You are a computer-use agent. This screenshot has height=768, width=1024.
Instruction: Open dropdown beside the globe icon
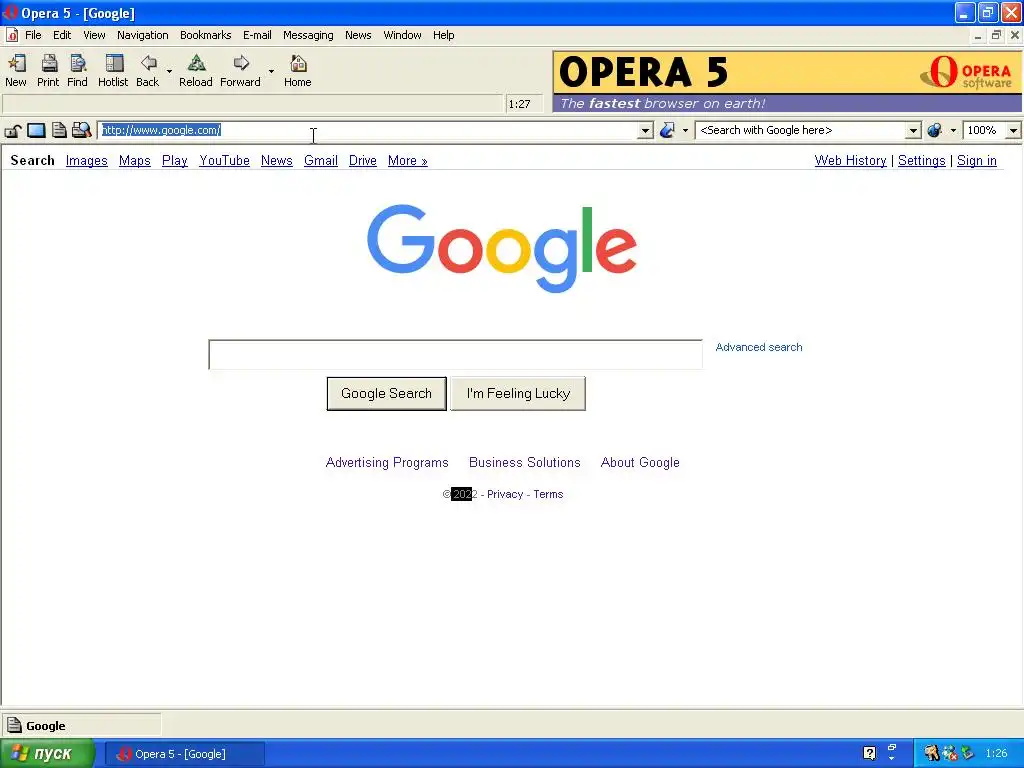[x=953, y=131]
